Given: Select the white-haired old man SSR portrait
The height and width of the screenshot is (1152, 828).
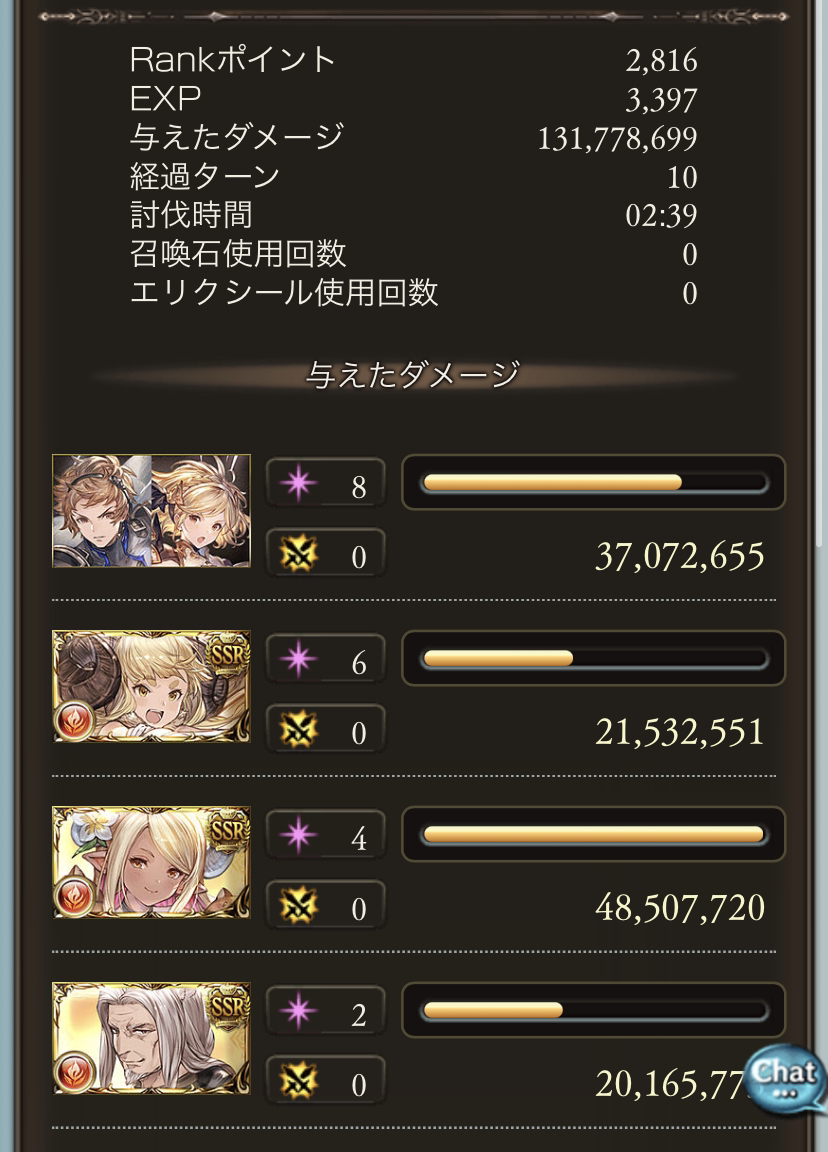Looking at the screenshot, I should click(x=151, y=1037).
